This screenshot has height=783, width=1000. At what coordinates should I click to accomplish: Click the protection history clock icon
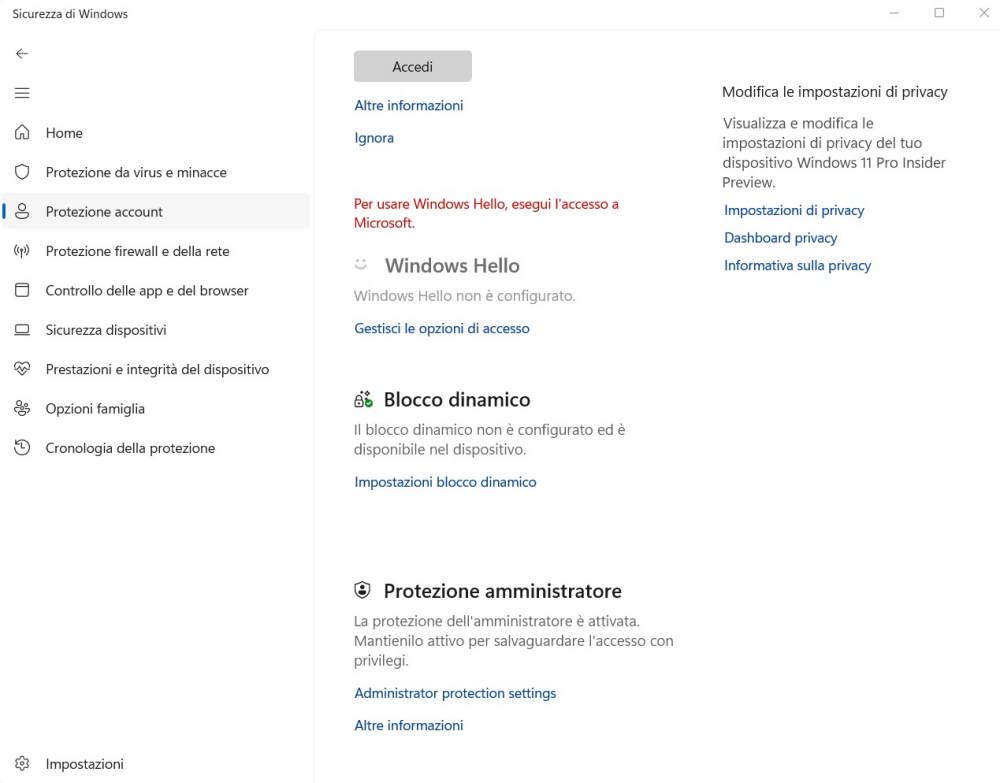[x=22, y=448]
